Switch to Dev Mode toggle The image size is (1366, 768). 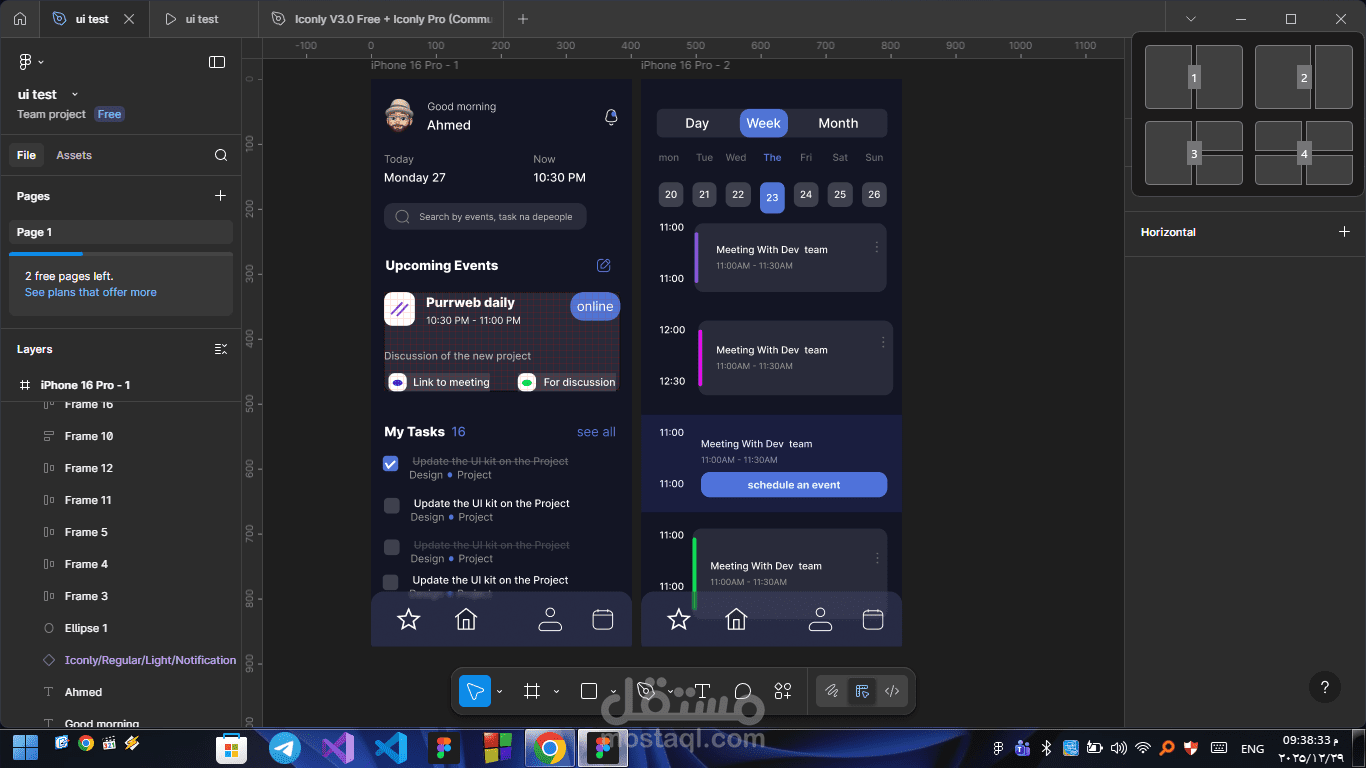[x=892, y=691]
